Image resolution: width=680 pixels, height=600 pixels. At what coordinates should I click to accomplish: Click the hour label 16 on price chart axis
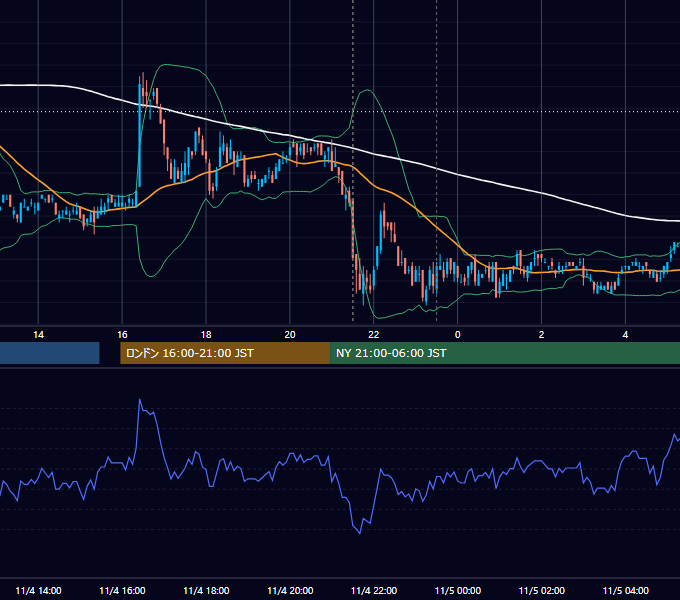tap(122, 335)
